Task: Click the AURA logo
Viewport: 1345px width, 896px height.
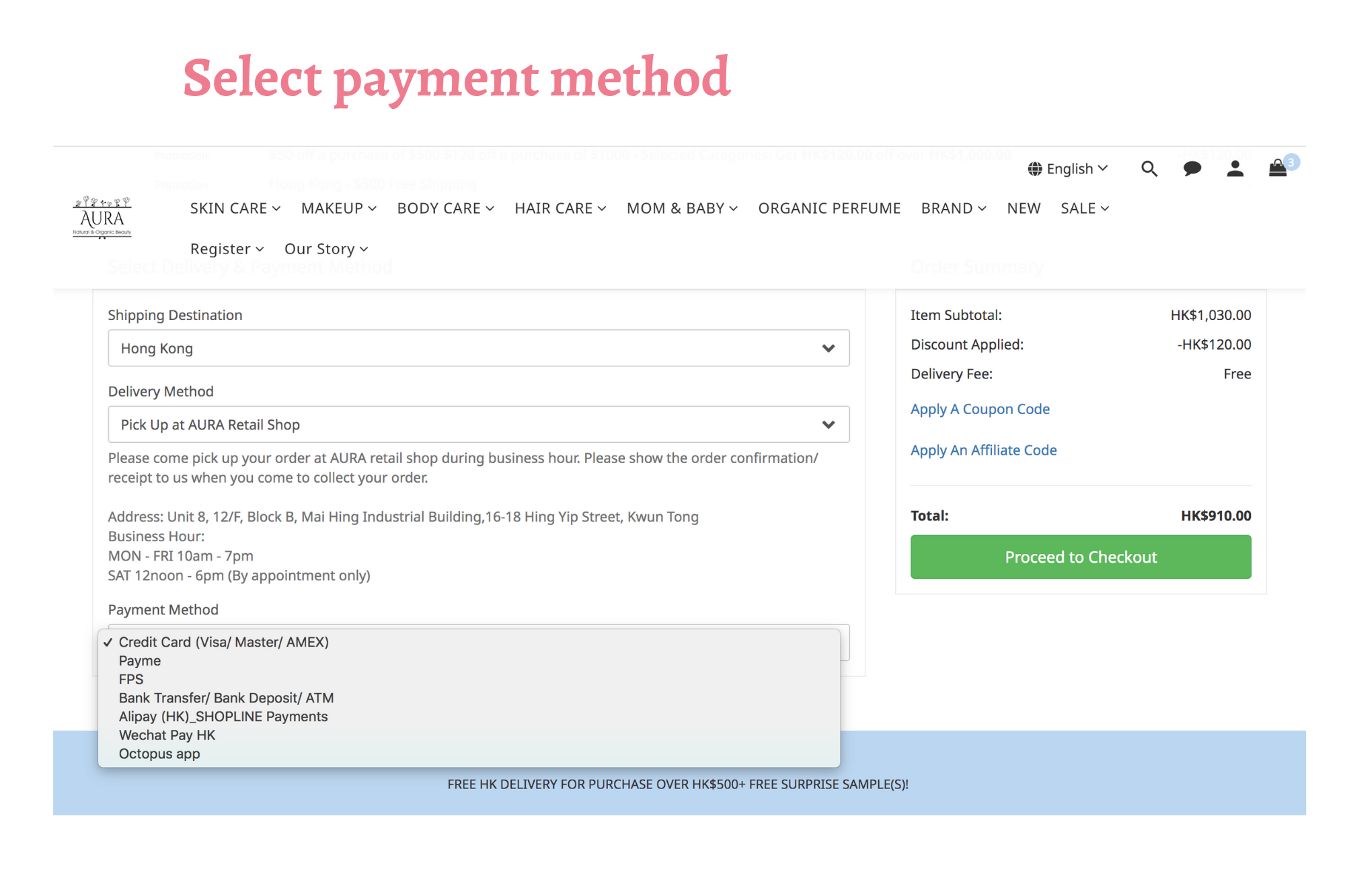Action: (x=102, y=217)
